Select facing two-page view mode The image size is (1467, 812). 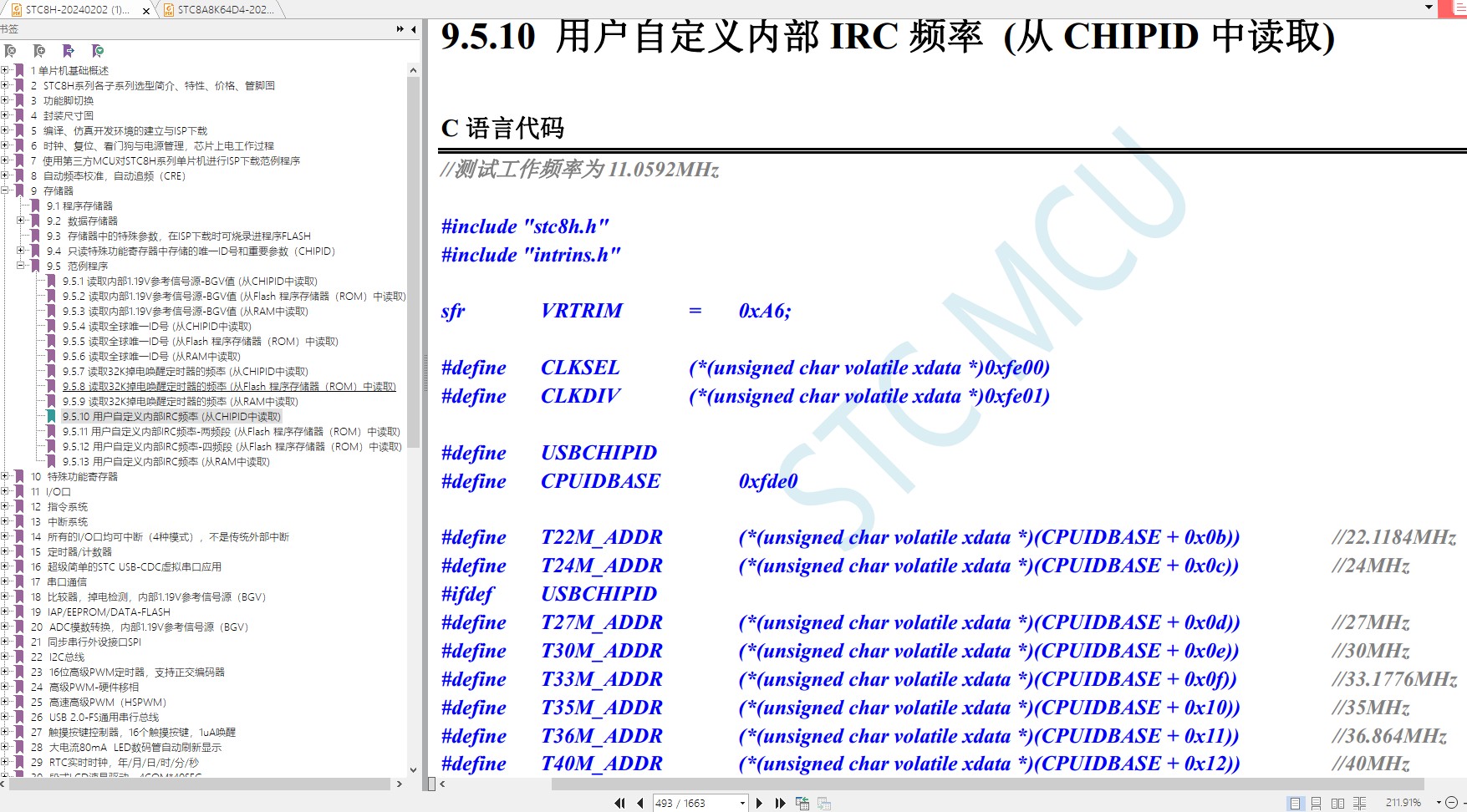tap(1337, 803)
